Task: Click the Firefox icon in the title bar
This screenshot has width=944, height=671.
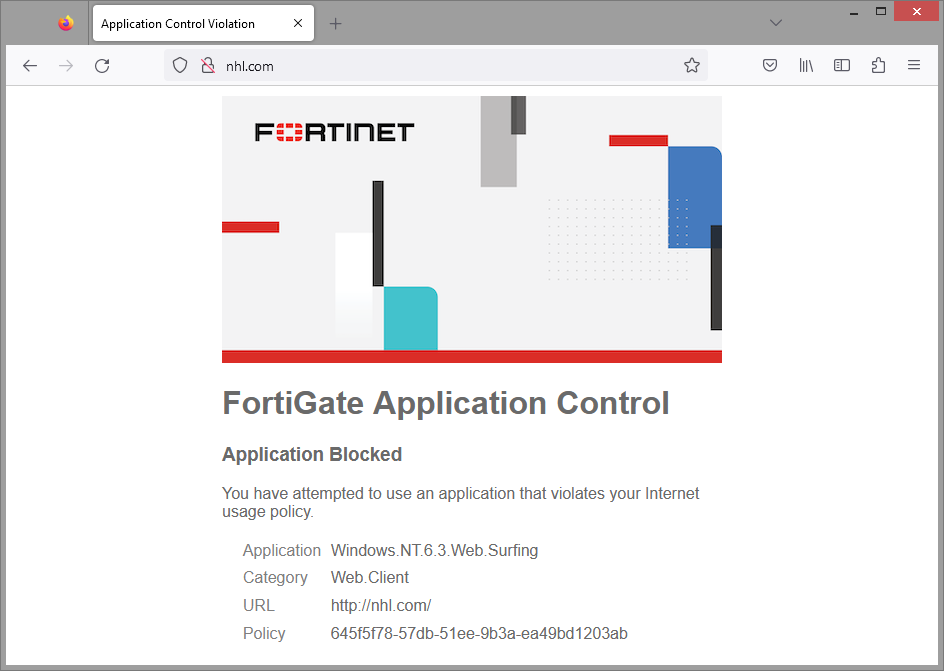Action: (x=63, y=22)
